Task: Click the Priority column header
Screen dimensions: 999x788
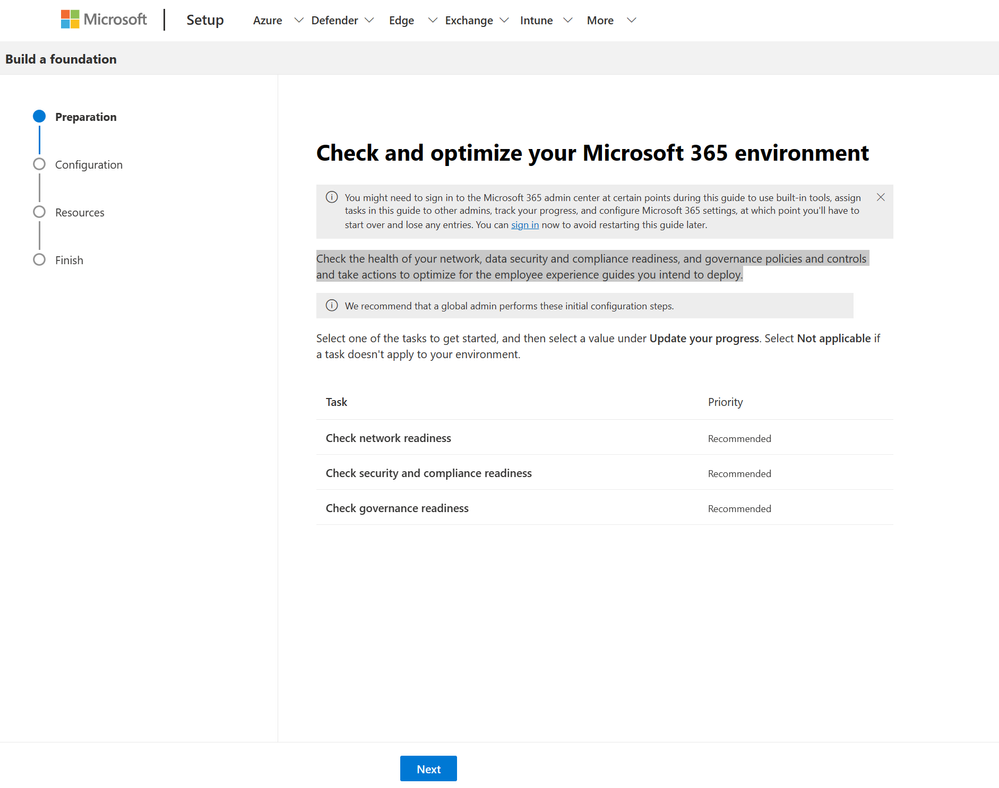Action: [x=725, y=402]
